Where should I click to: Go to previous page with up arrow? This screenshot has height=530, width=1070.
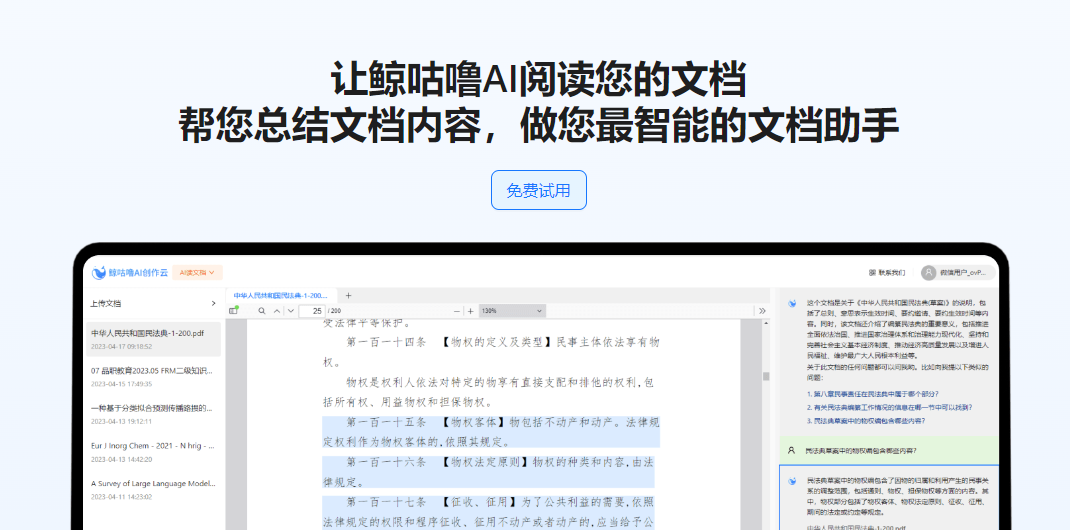point(277,310)
